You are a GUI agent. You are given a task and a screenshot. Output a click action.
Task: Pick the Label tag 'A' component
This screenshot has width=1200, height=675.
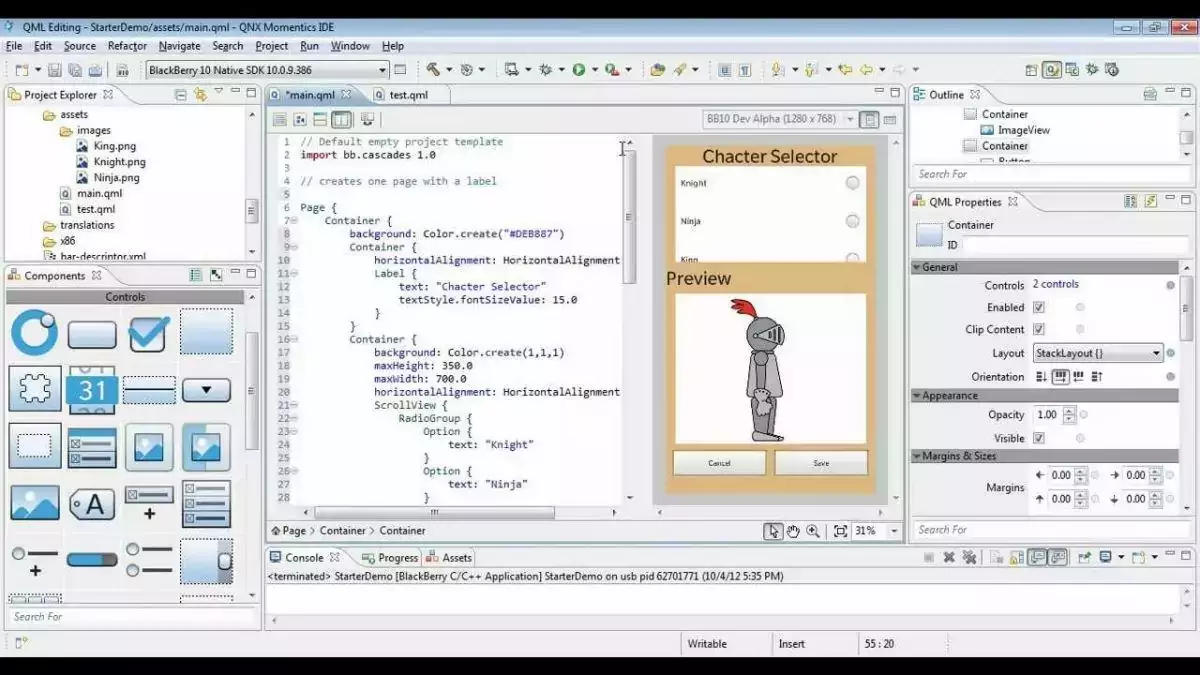[x=92, y=505]
